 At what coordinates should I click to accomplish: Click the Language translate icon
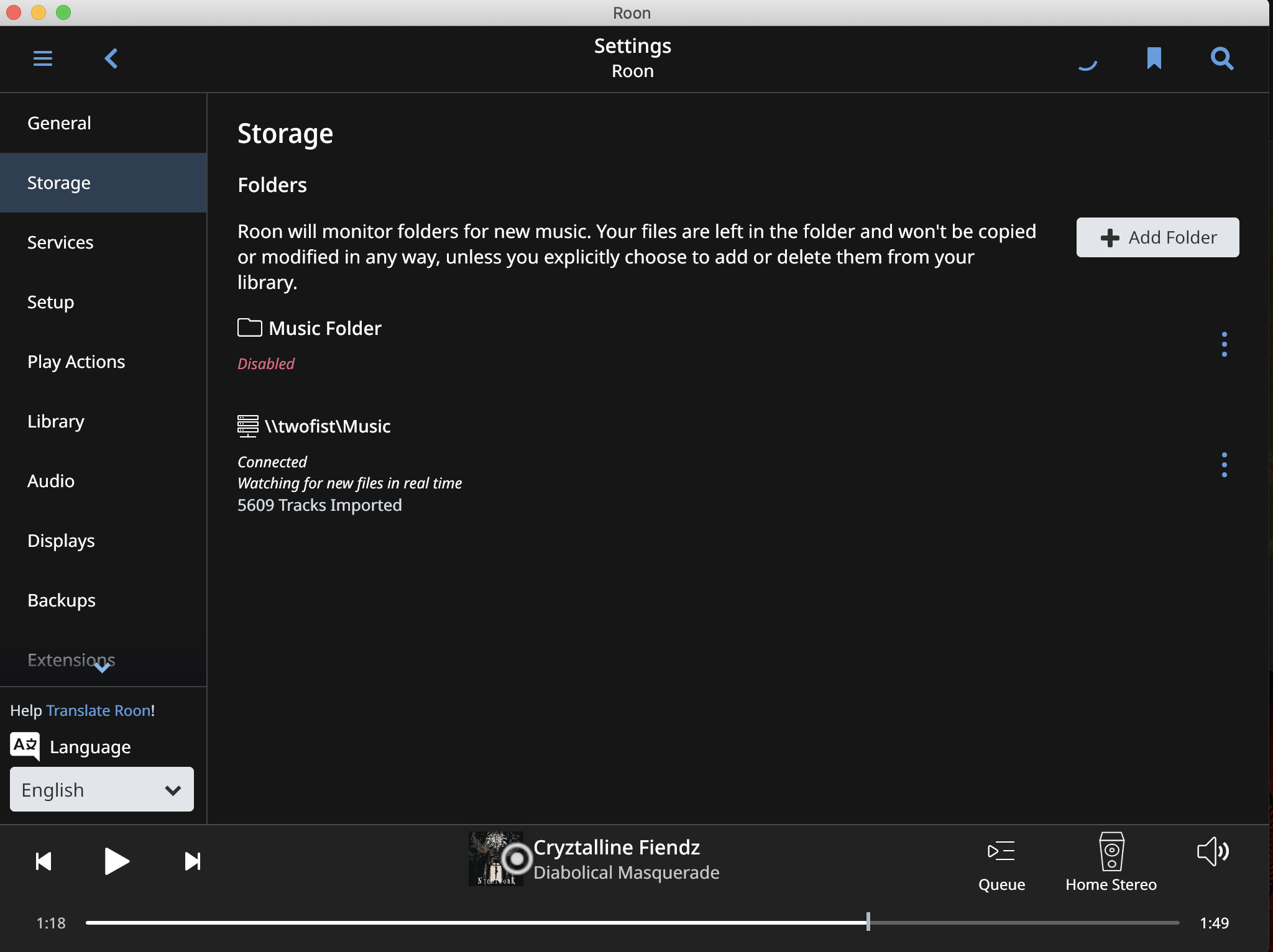(25, 746)
